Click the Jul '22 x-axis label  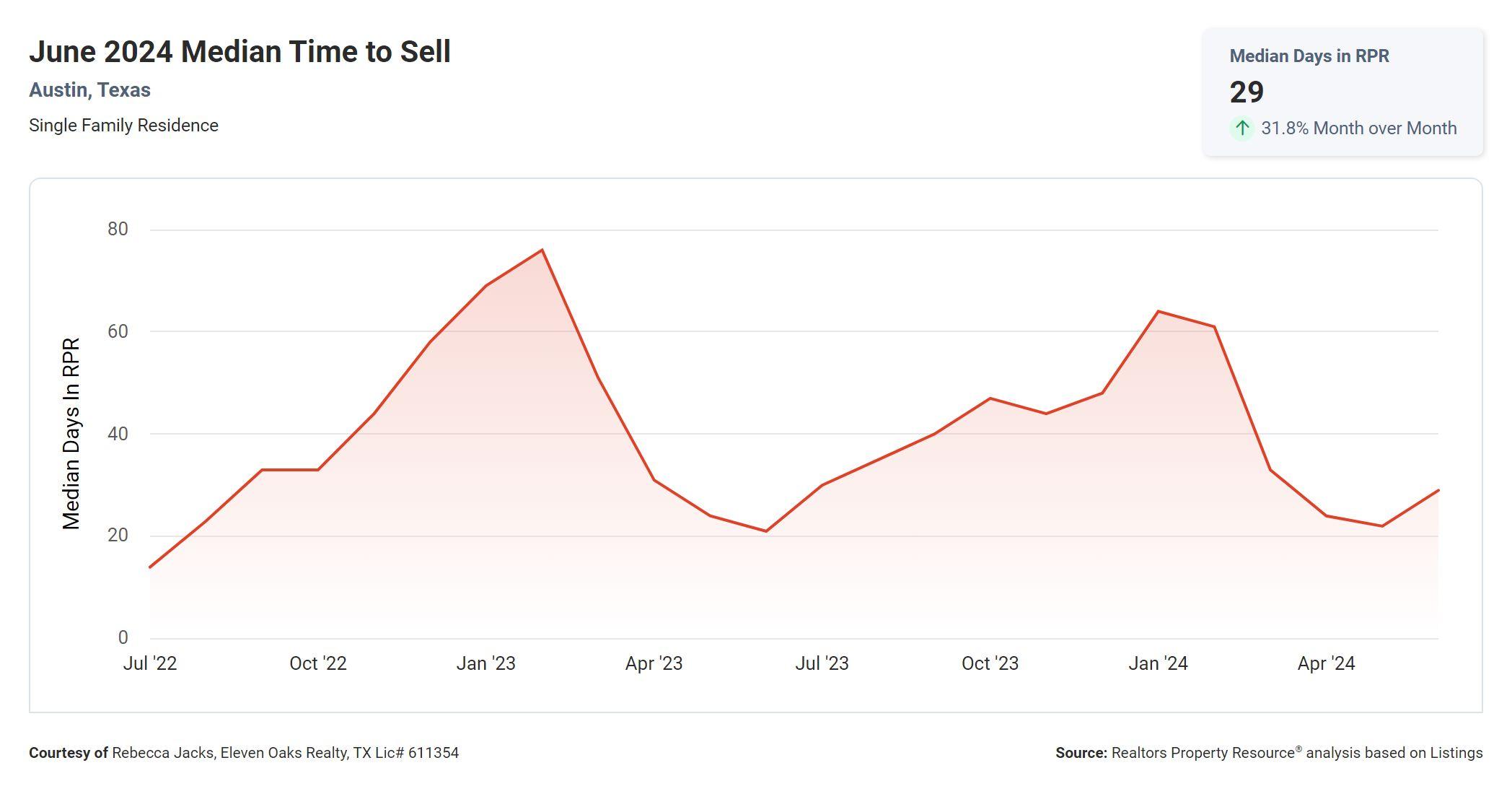[x=150, y=663]
